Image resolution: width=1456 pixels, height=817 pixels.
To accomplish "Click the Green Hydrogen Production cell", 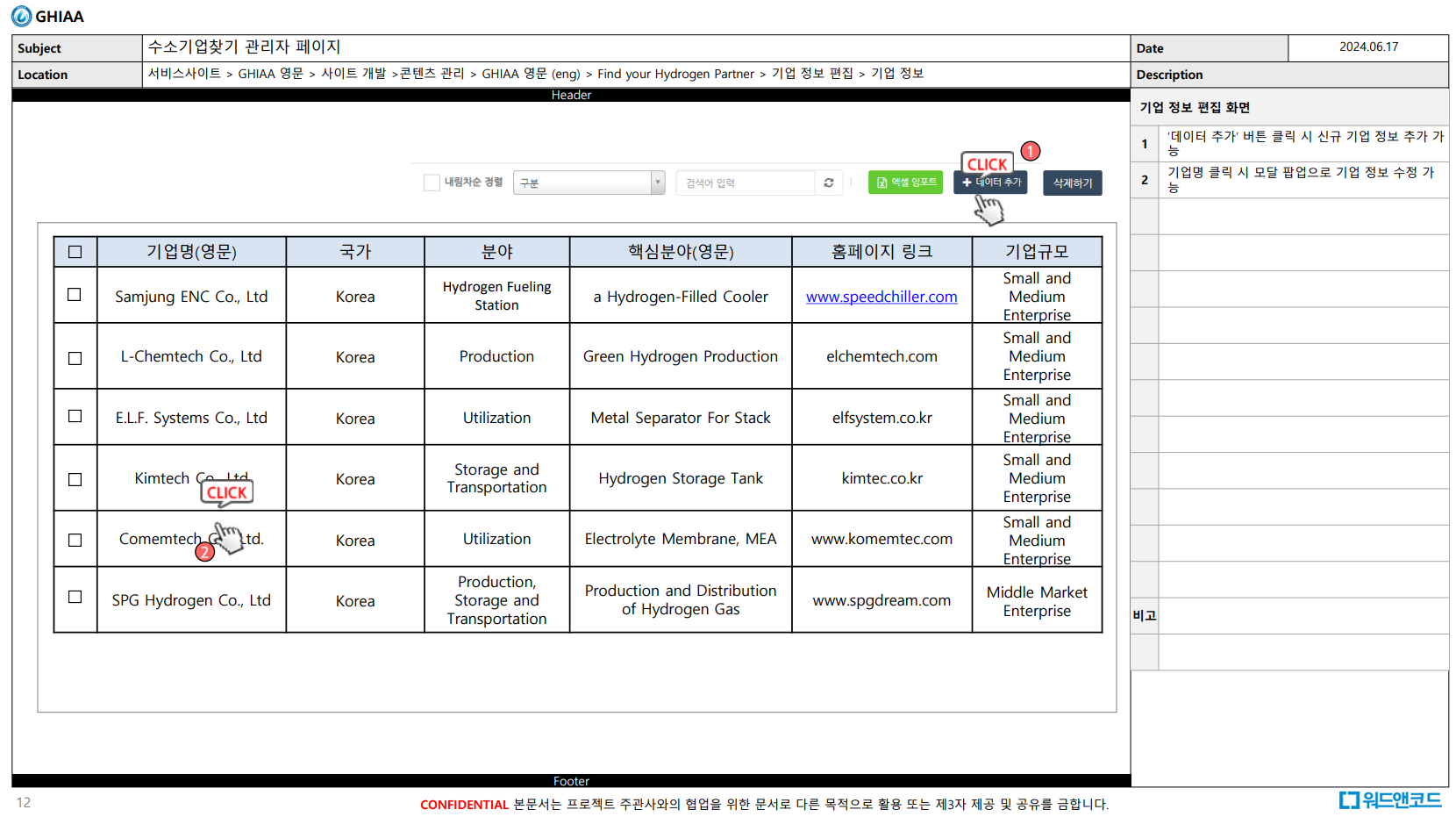I will (x=681, y=356).
